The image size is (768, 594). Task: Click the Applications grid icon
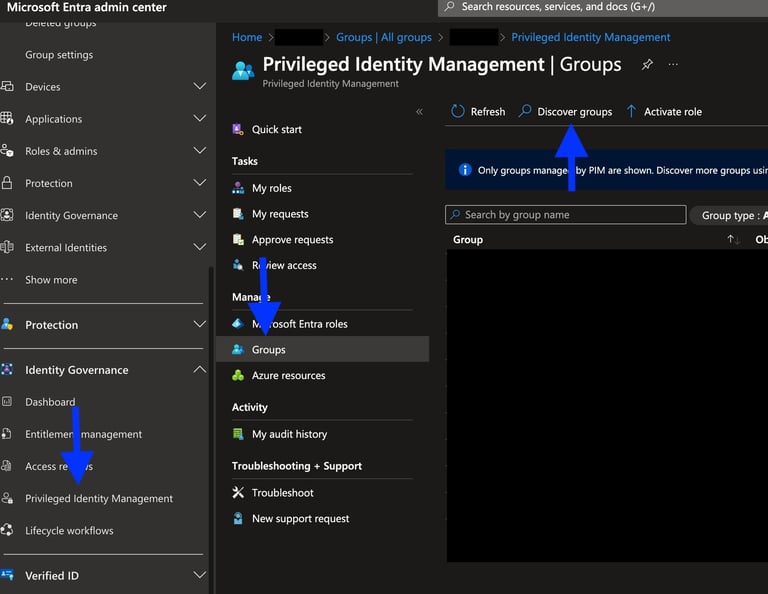7,119
